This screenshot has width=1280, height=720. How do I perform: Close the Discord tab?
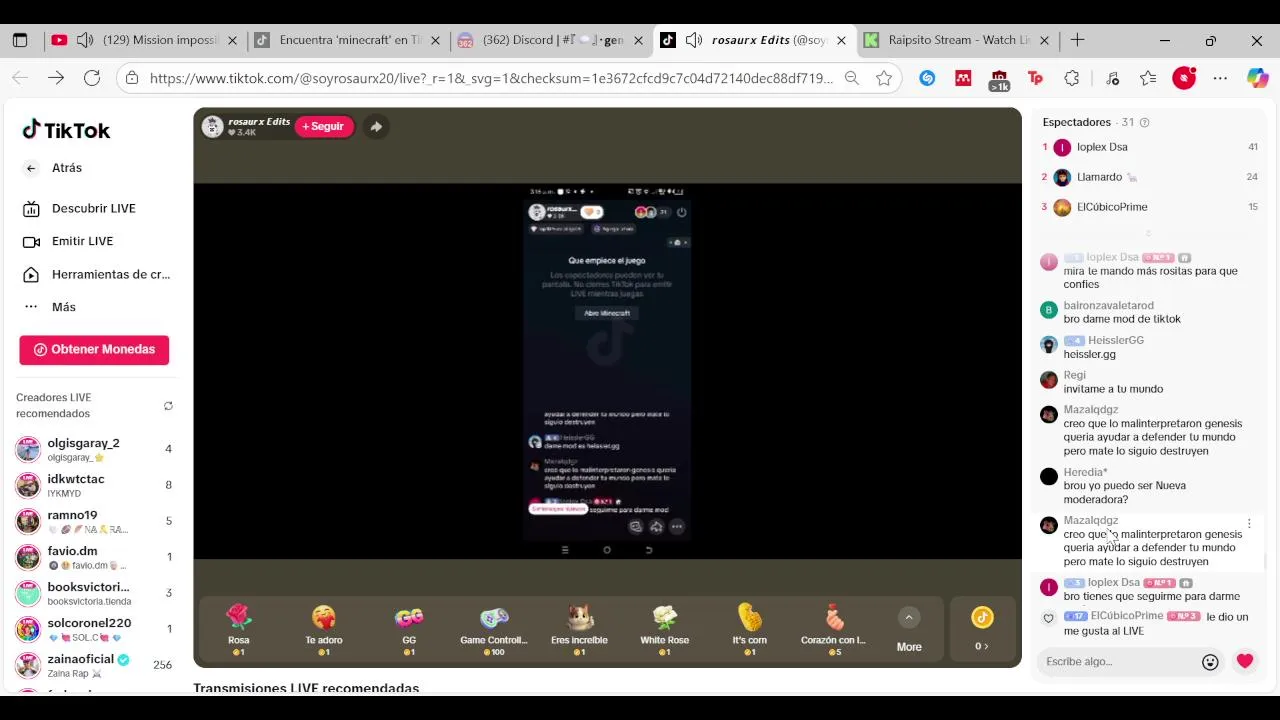tap(641, 40)
